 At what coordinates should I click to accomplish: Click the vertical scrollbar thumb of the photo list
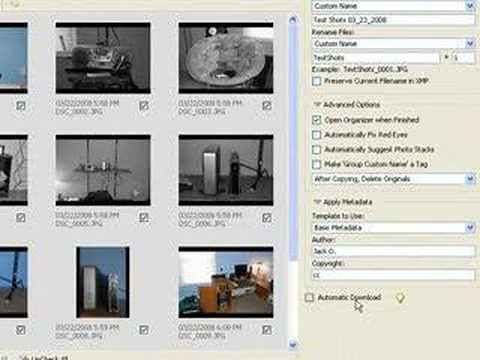tap(293, 143)
